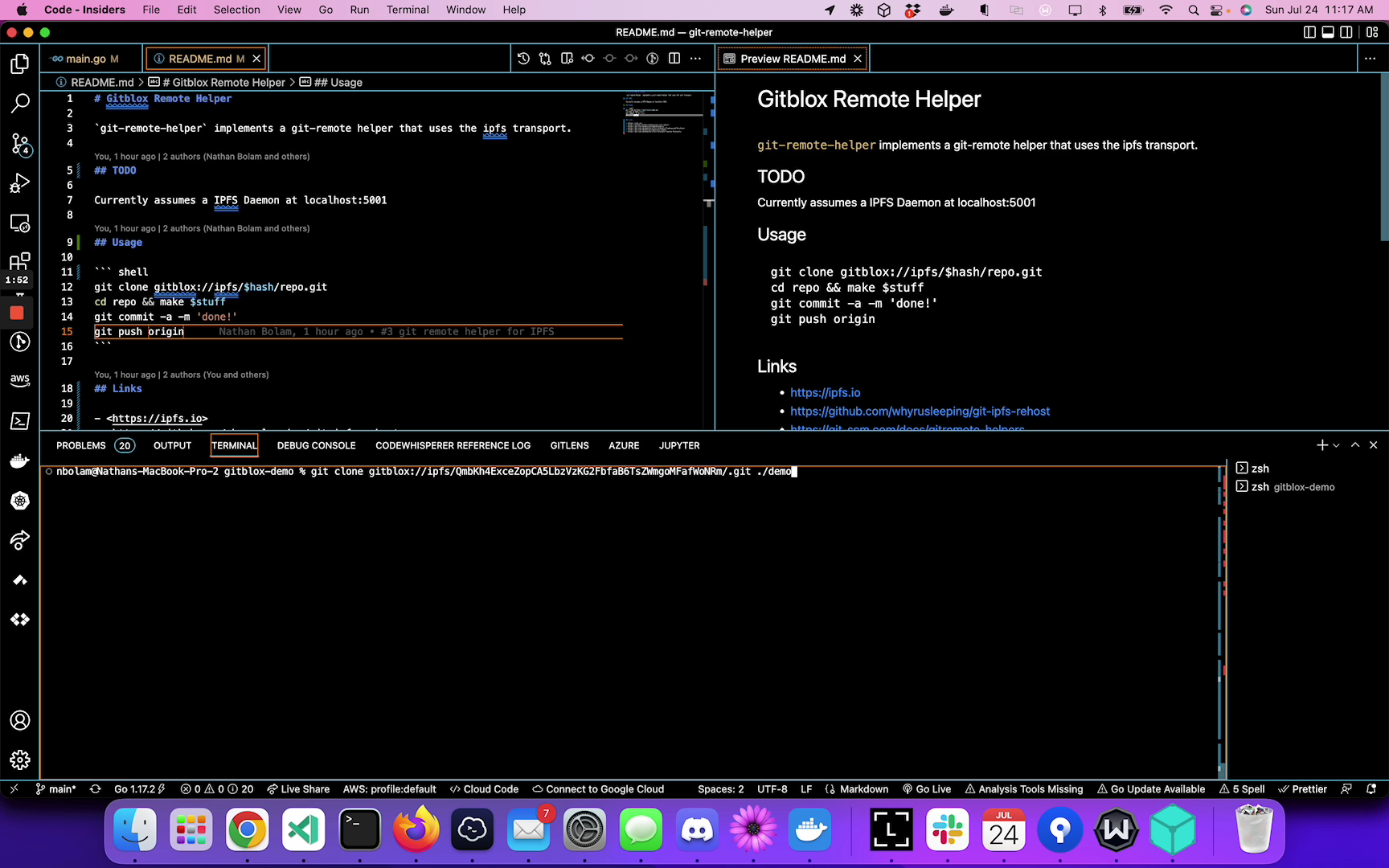
Task: Close the README.md editor tab
Action: (256, 59)
